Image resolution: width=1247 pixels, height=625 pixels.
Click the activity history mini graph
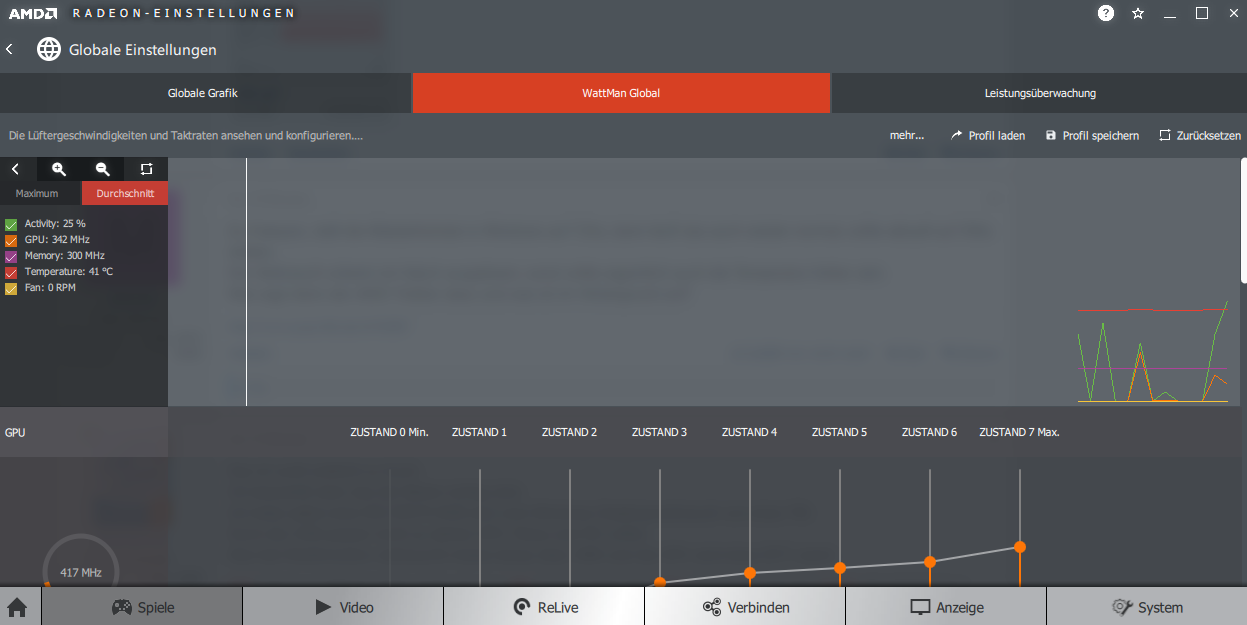tap(1152, 351)
